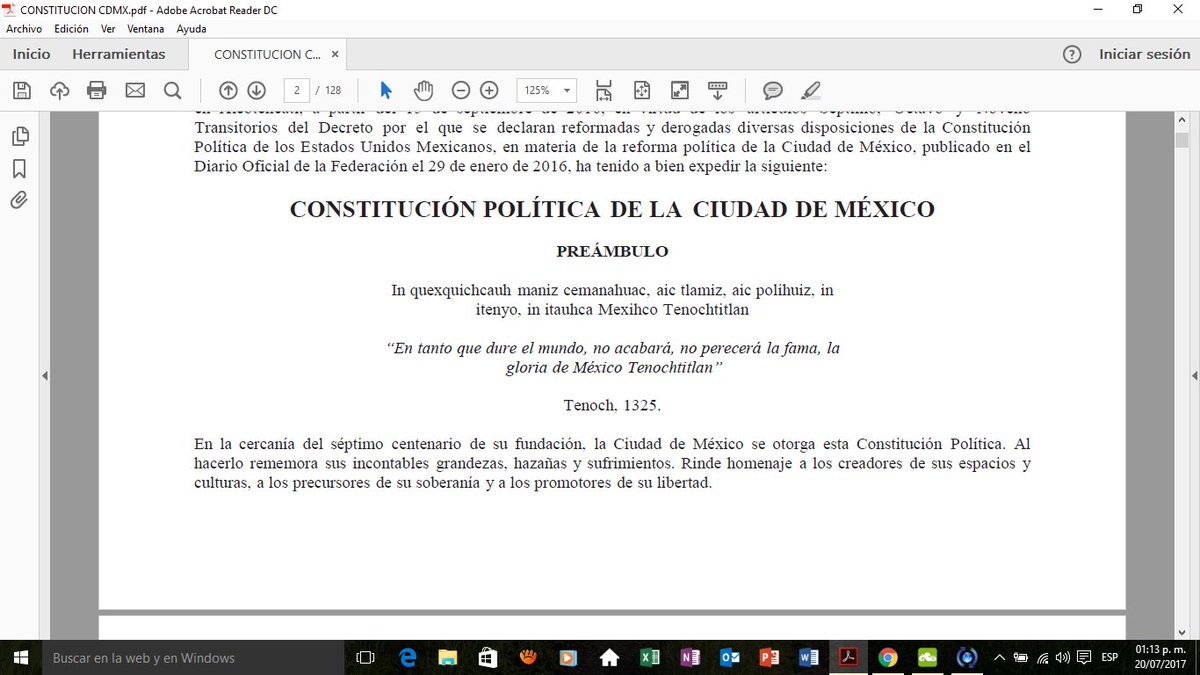Image resolution: width=1200 pixels, height=675 pixels.
Task: Open the Ventana menu
Action: point(146,29)
